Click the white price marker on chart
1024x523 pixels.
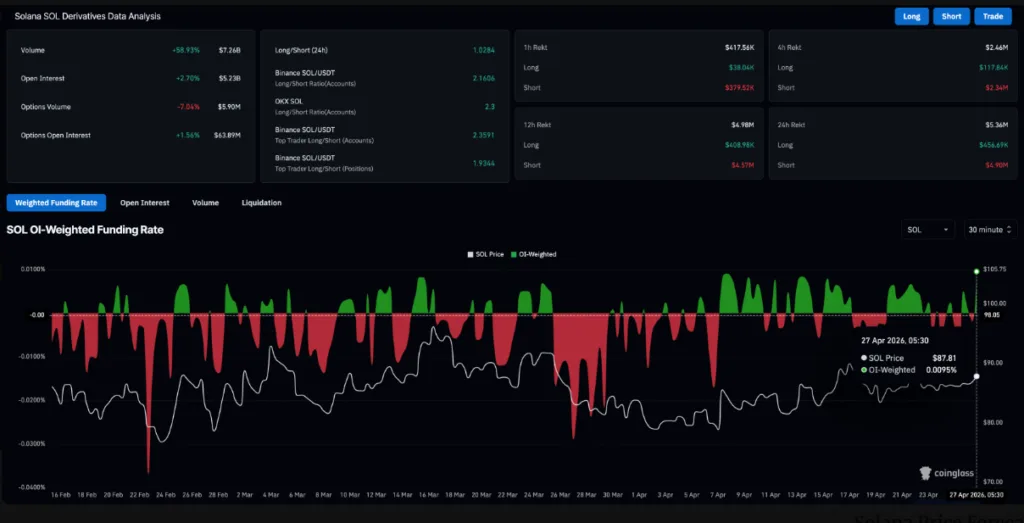click(976, 376)
